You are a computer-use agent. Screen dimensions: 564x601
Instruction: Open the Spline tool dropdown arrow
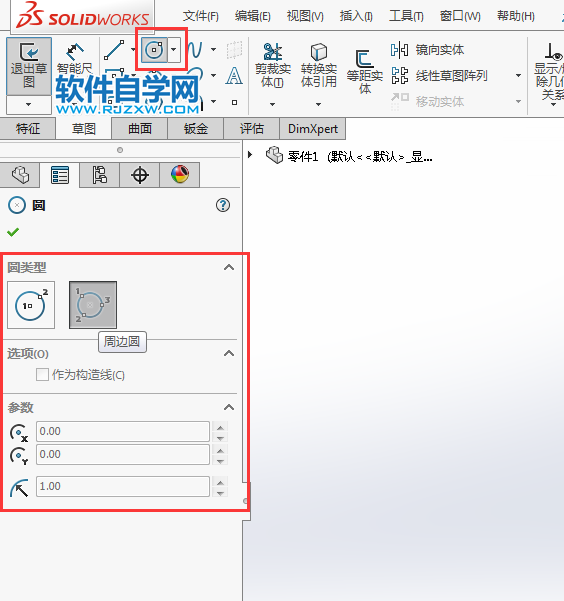(x=214, y=49)
